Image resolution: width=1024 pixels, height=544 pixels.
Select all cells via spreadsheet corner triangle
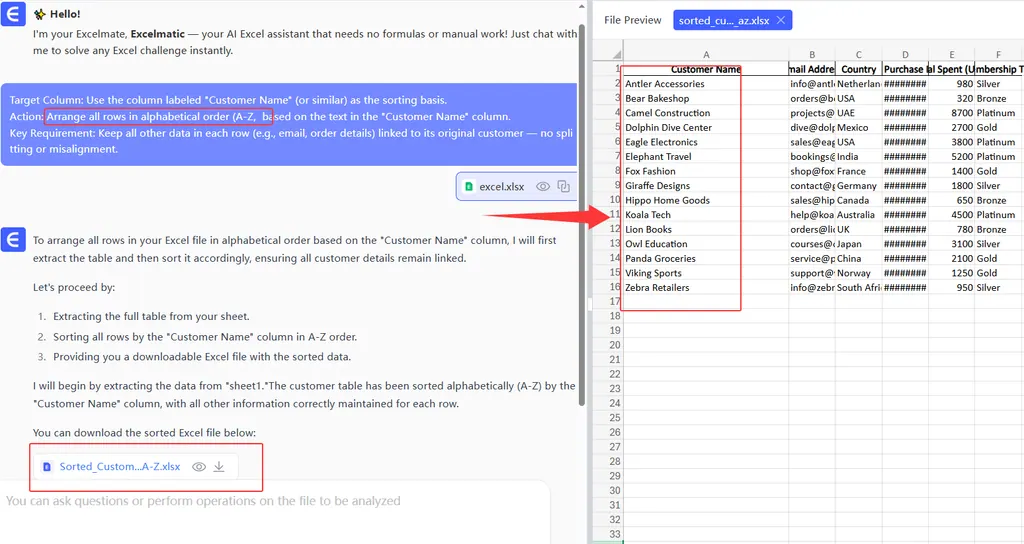(617, 55)
